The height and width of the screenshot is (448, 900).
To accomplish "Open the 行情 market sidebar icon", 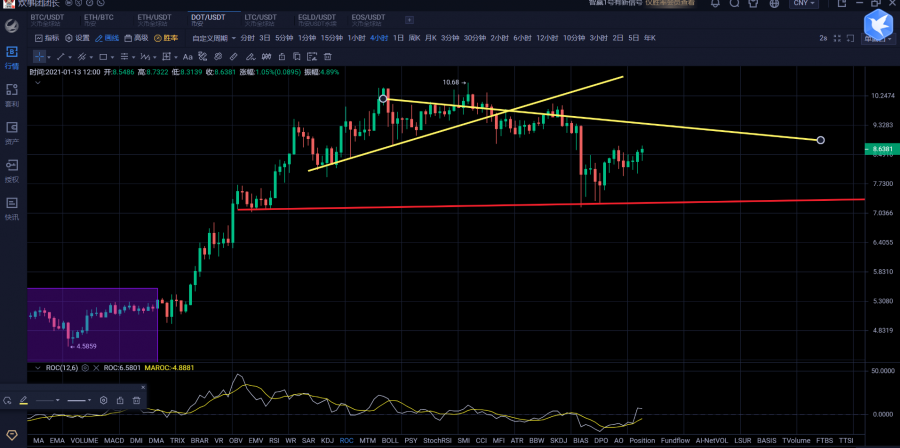I will point(11,57).
